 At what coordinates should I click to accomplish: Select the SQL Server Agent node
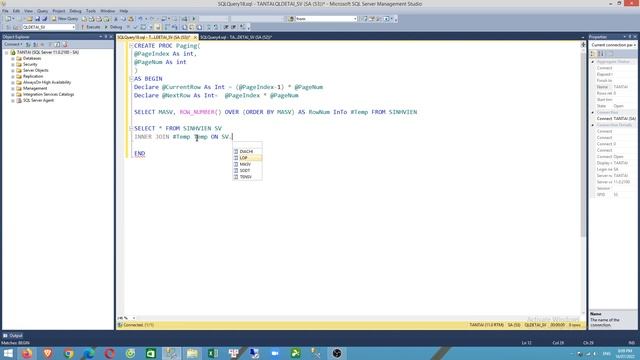coord(38,100)
